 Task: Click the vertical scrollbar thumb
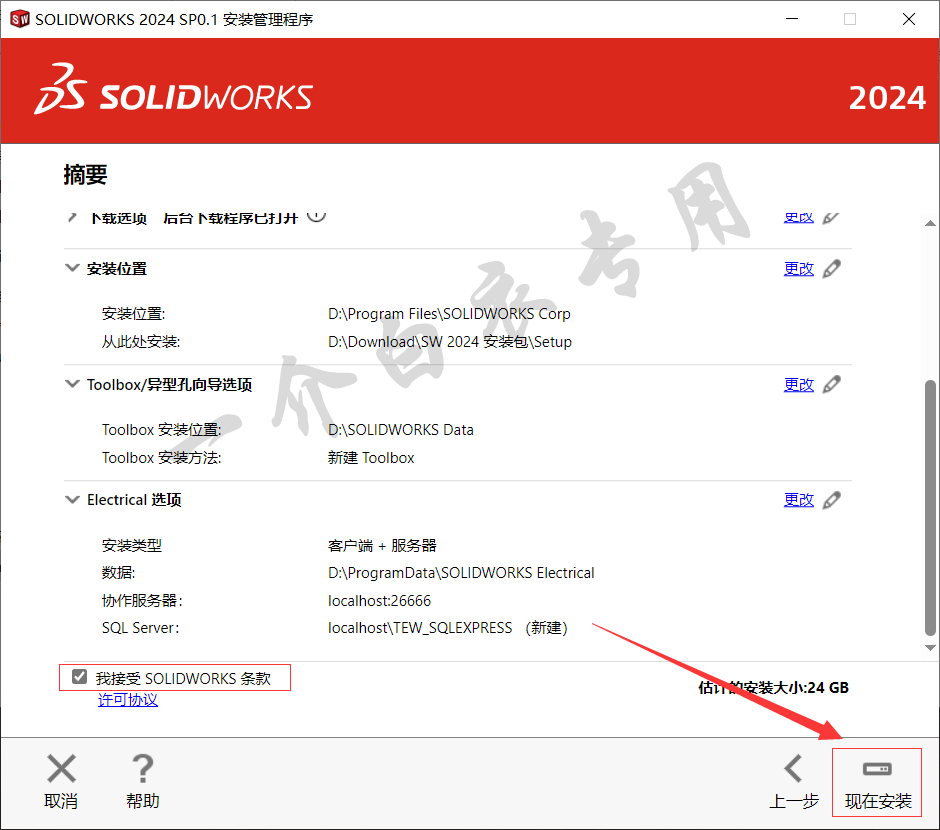click(x=930, y=507)
